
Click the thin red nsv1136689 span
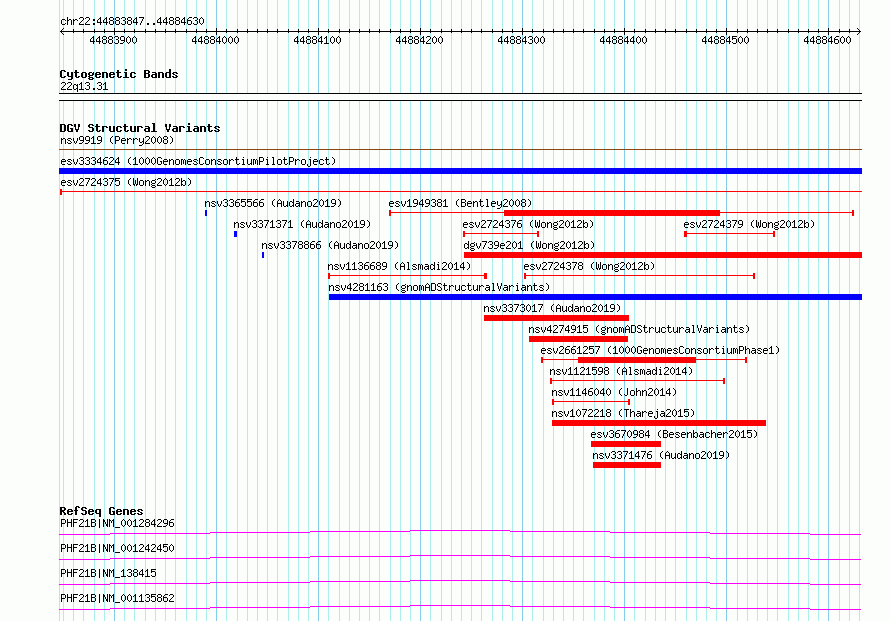click(408, 276)
